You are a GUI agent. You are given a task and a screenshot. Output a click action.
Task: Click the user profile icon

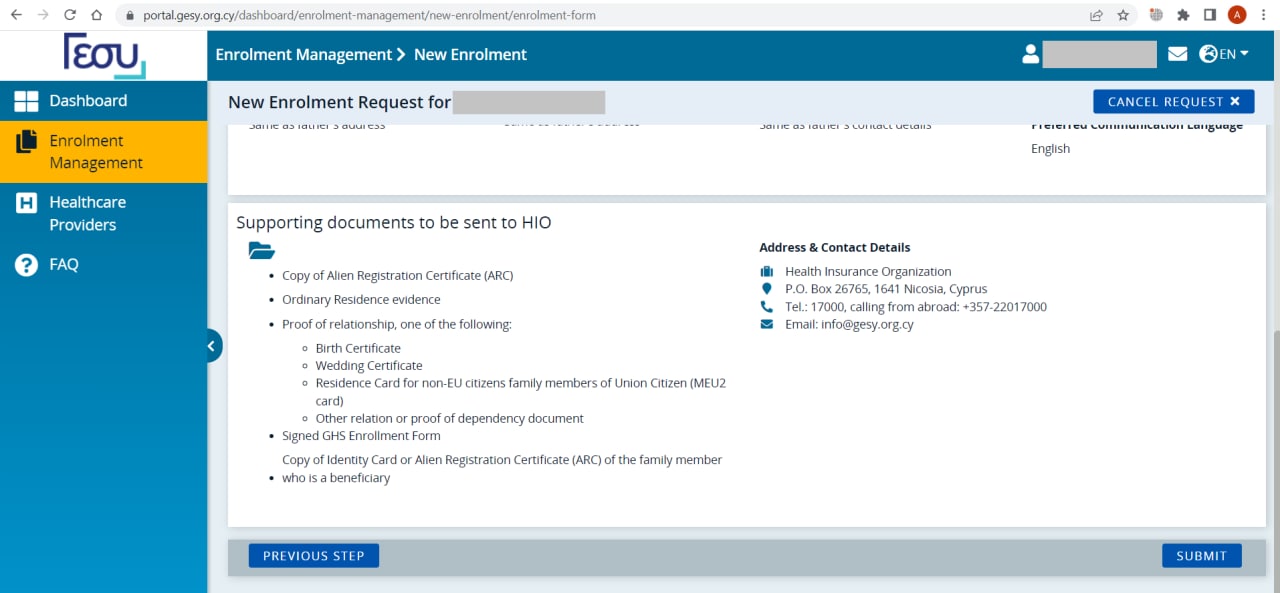(1031, 54)
